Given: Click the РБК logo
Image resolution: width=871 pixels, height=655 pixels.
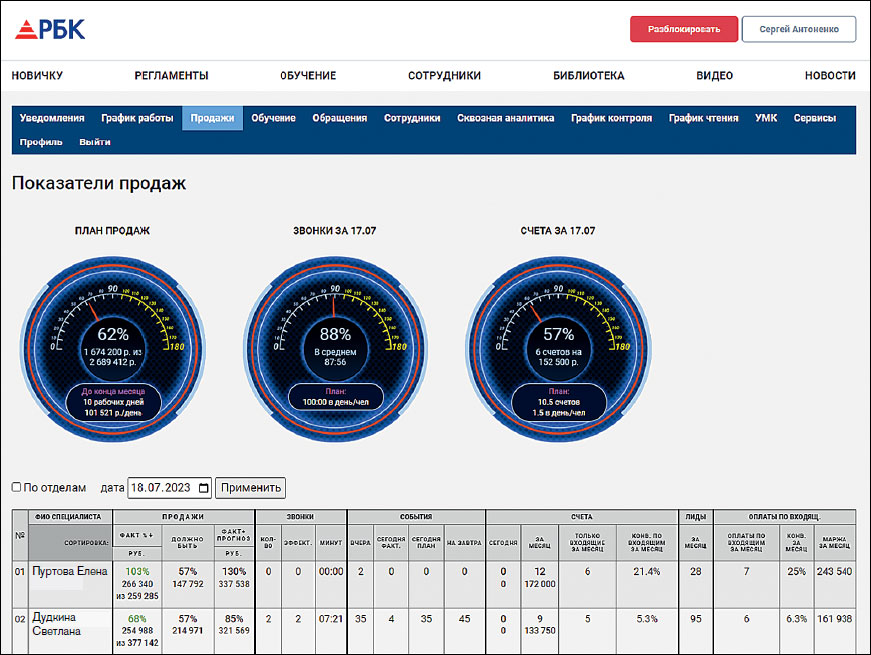Looking at the screenshot, I should pos(50,29).
